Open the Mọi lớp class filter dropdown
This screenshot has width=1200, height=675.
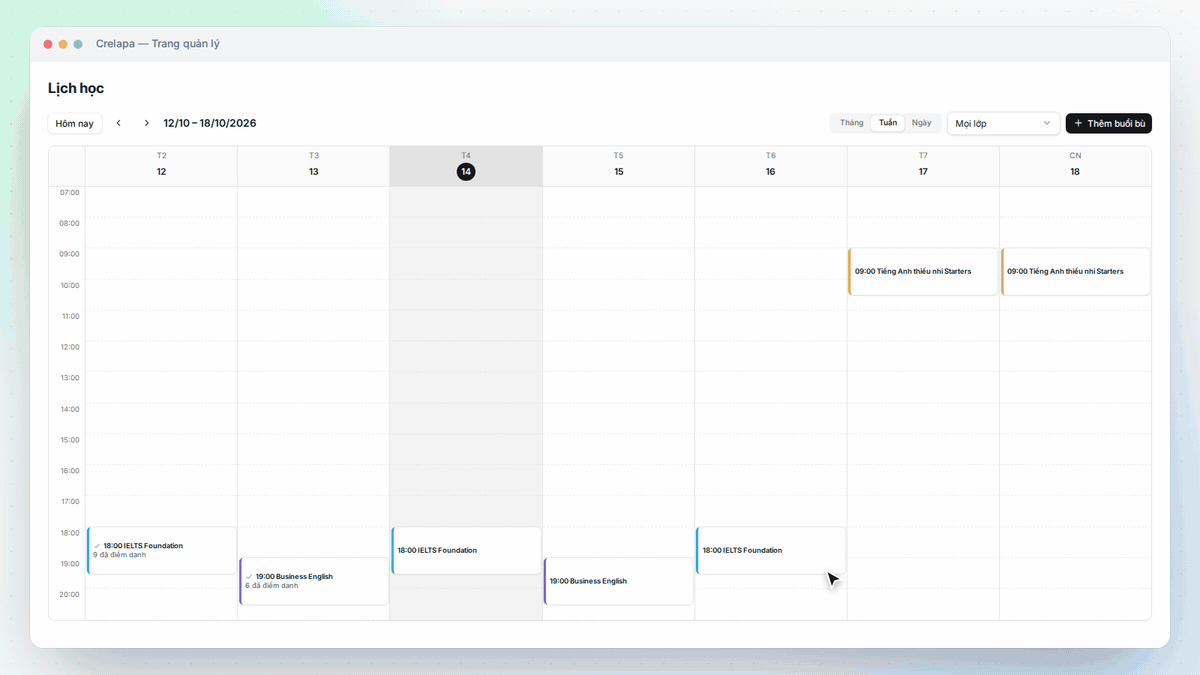pos(1004,123)
